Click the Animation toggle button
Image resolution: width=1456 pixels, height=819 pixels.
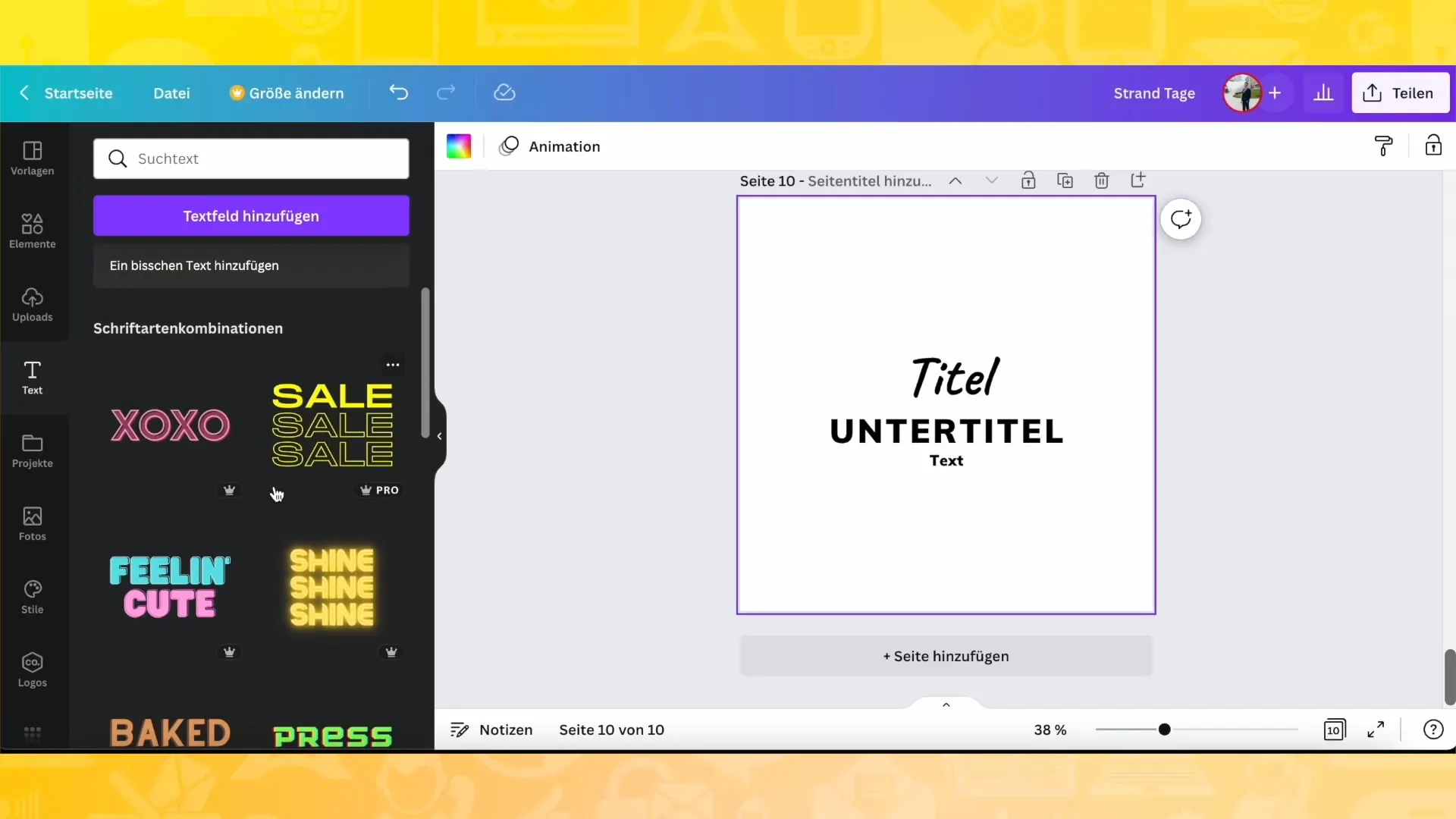pyautogui.click(x=549, y=146)
